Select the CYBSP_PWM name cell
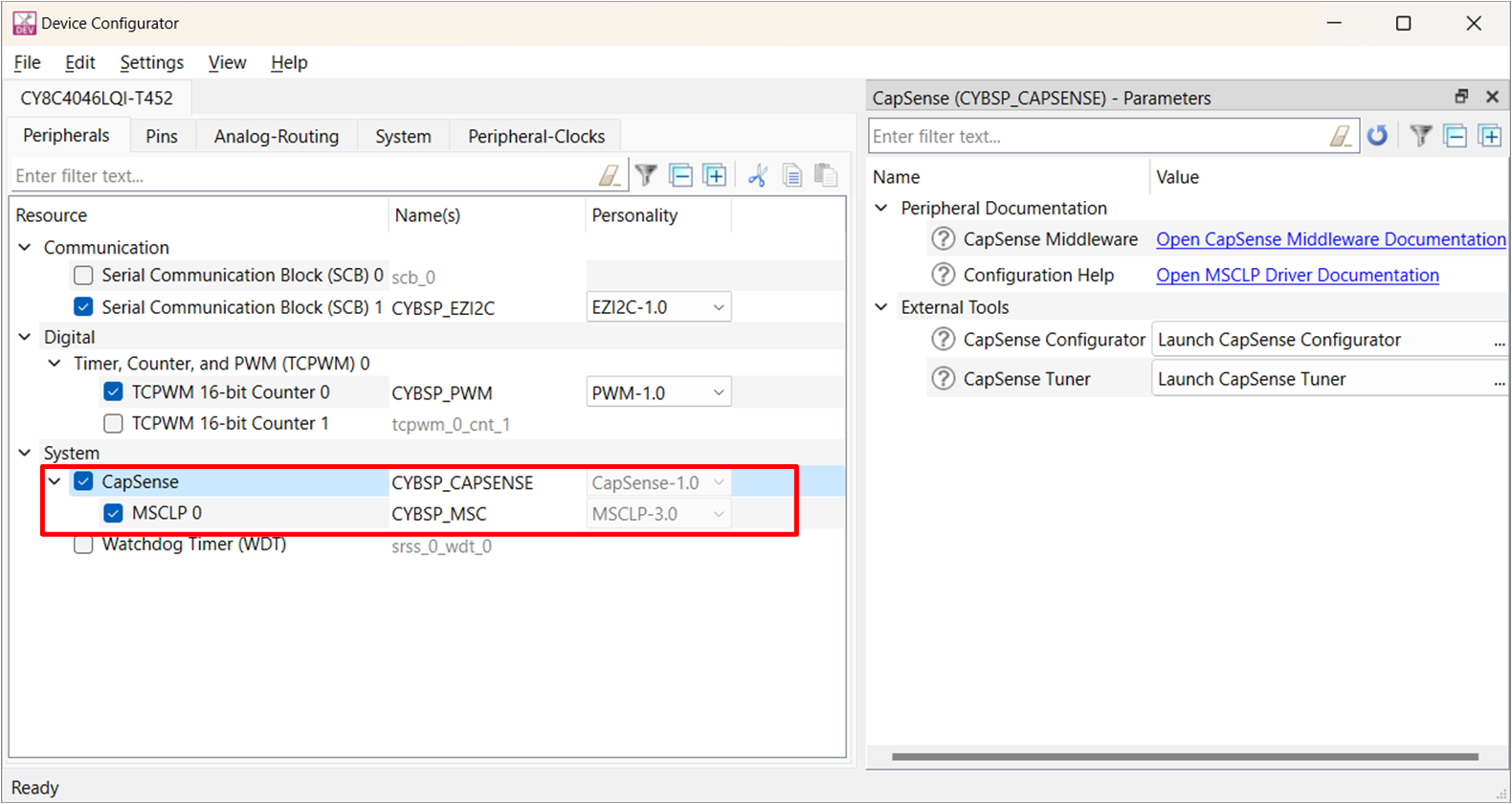This screenshot has width=1512, height=804. 487,393
